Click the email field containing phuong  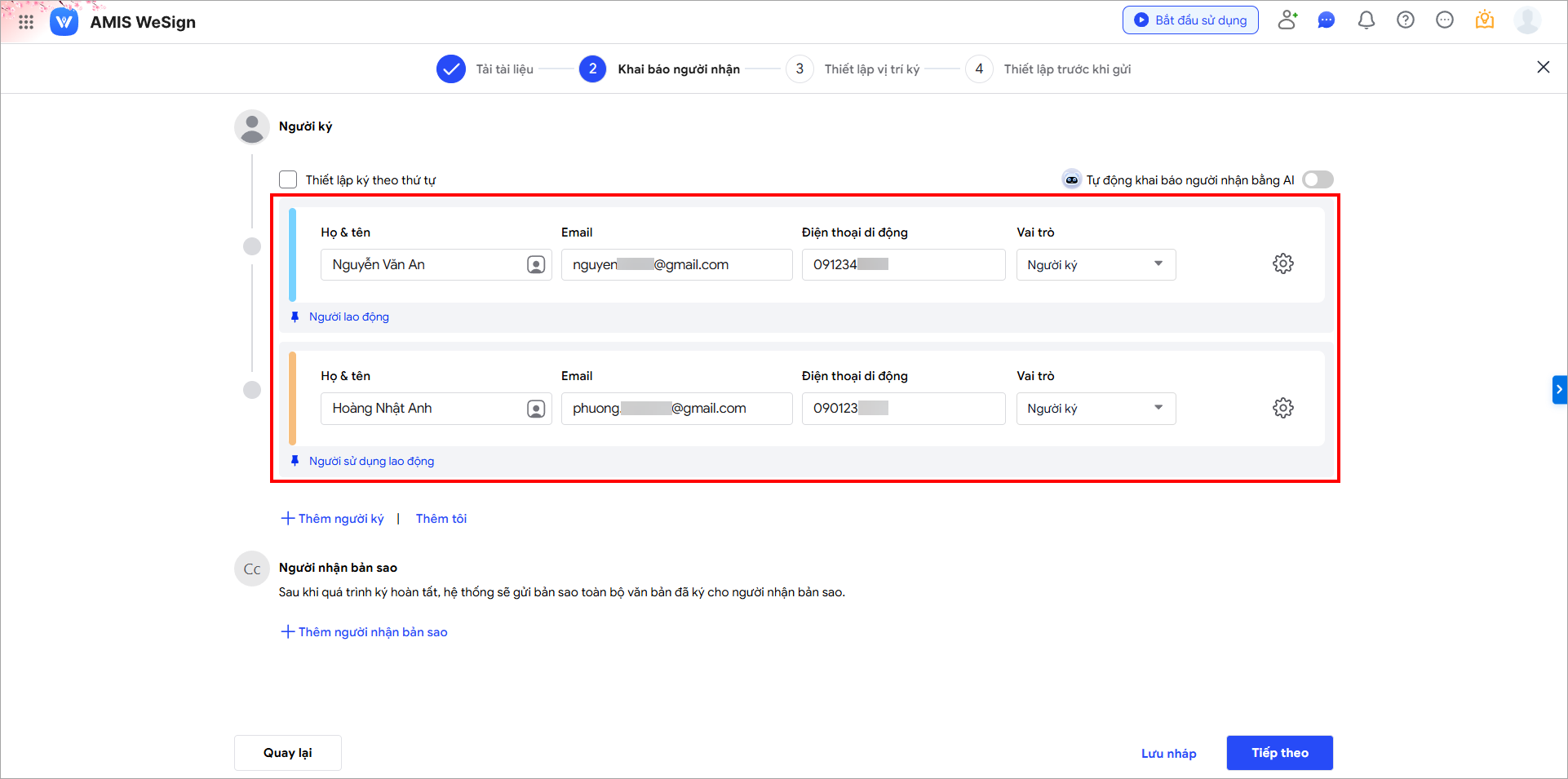(676, 409)
